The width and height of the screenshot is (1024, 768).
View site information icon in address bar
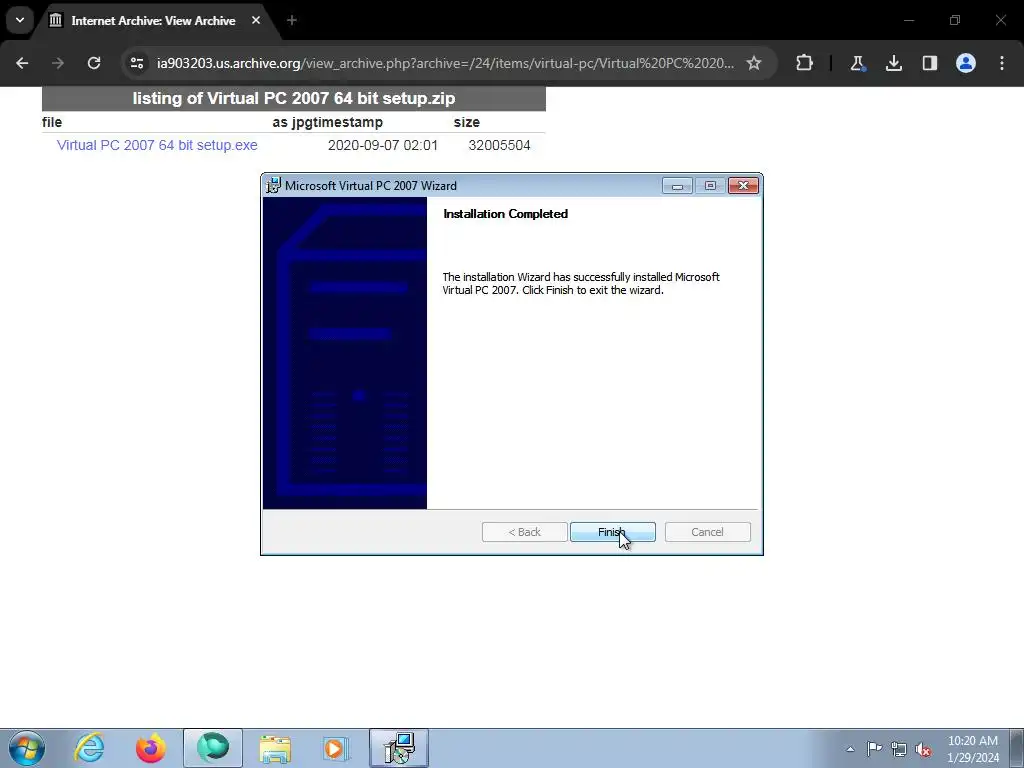coord(136,63)
